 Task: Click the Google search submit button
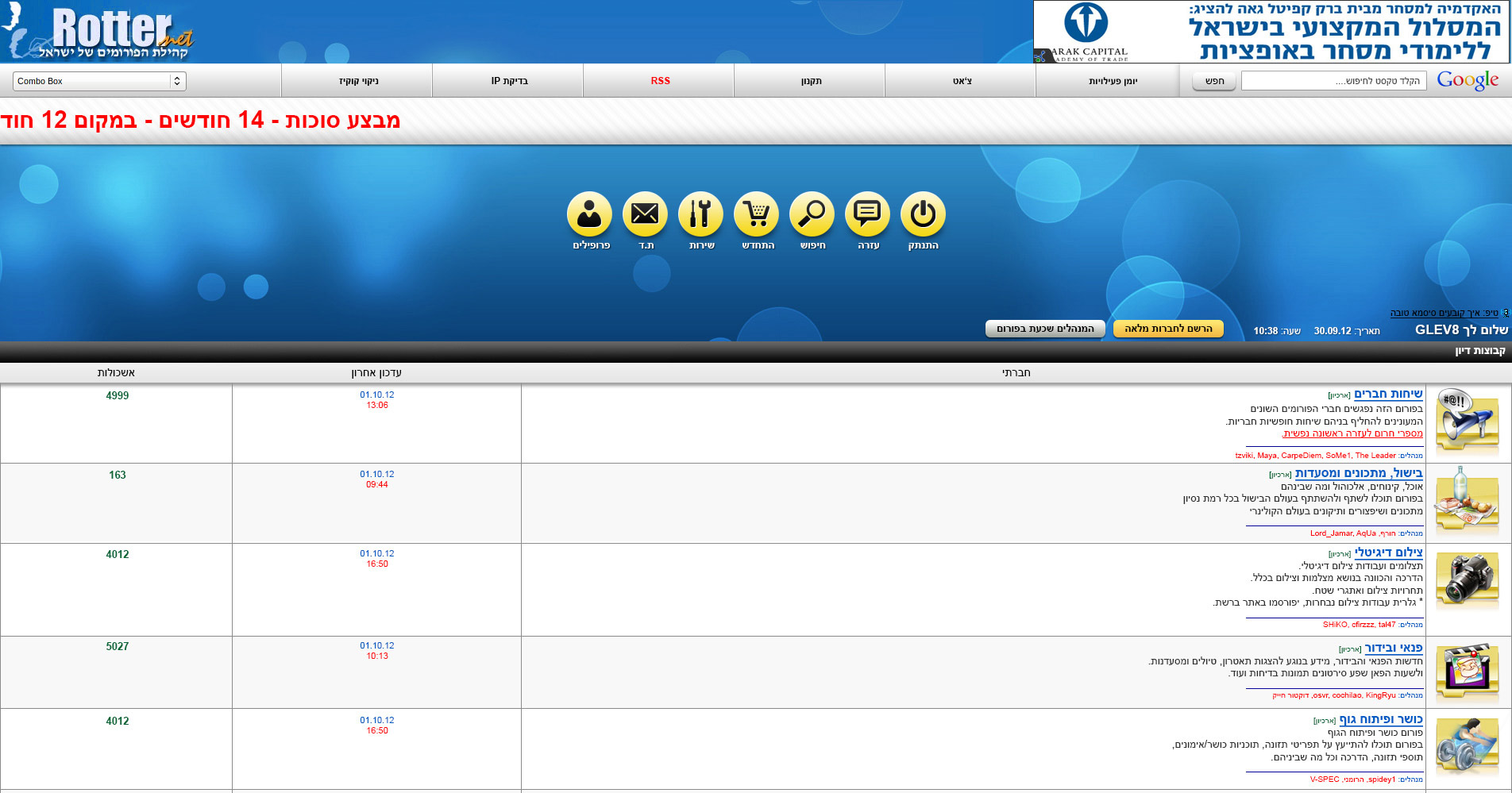pos(1214,81)
